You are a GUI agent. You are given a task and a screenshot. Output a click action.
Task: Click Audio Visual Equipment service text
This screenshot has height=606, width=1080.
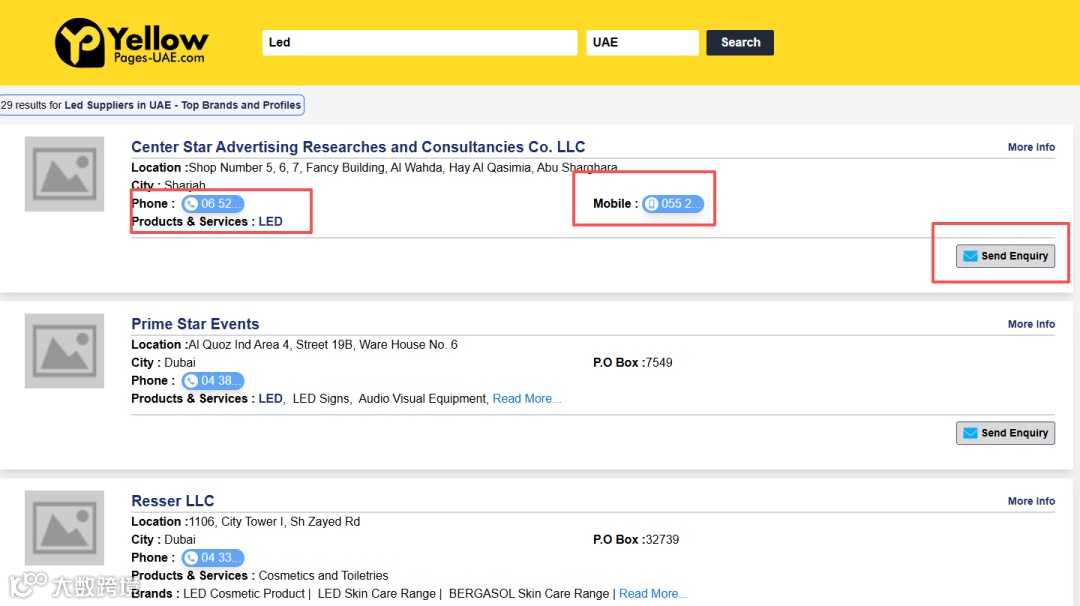point(422,399)
